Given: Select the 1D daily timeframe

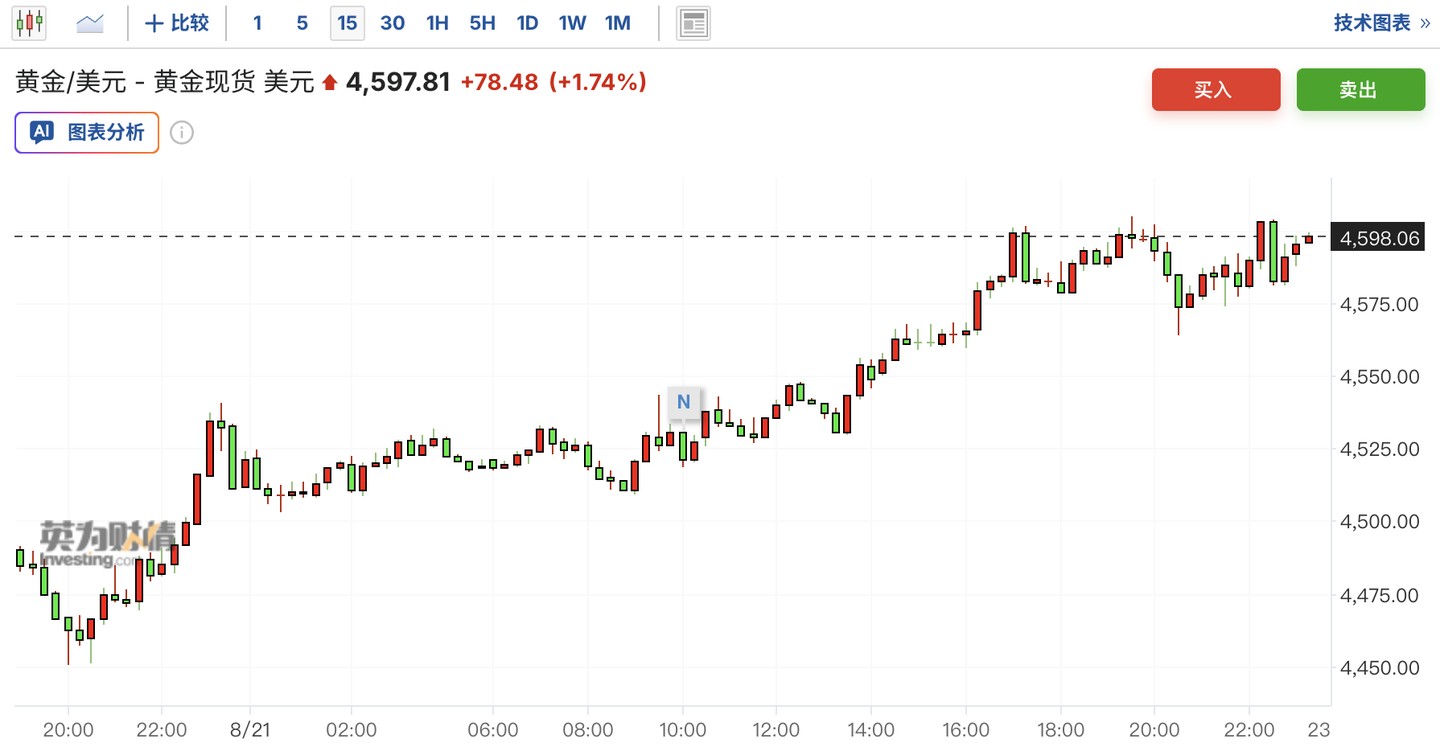Looking at the screenshot, I should point(527,22).
